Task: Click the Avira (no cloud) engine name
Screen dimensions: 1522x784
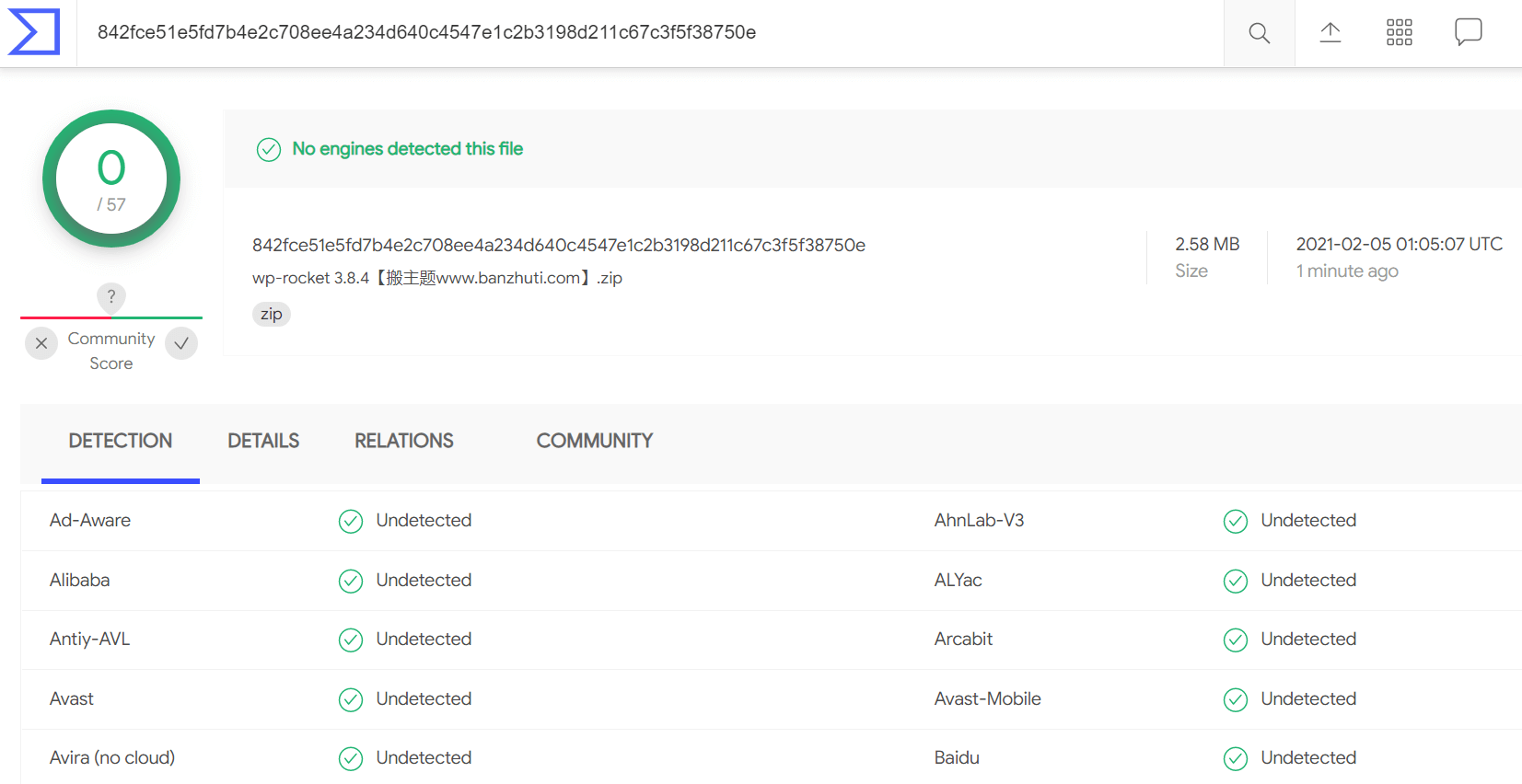Action: point(112,757)
